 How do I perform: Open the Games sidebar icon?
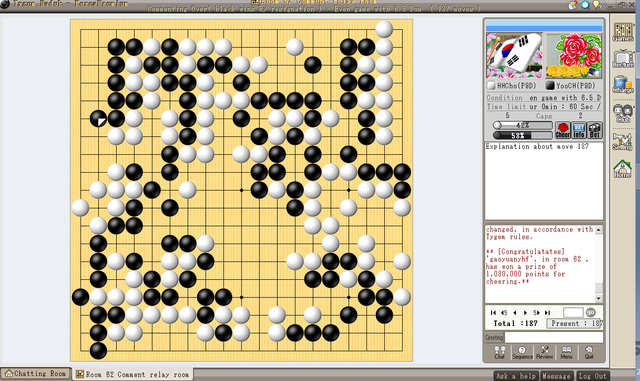pos(623,32)
